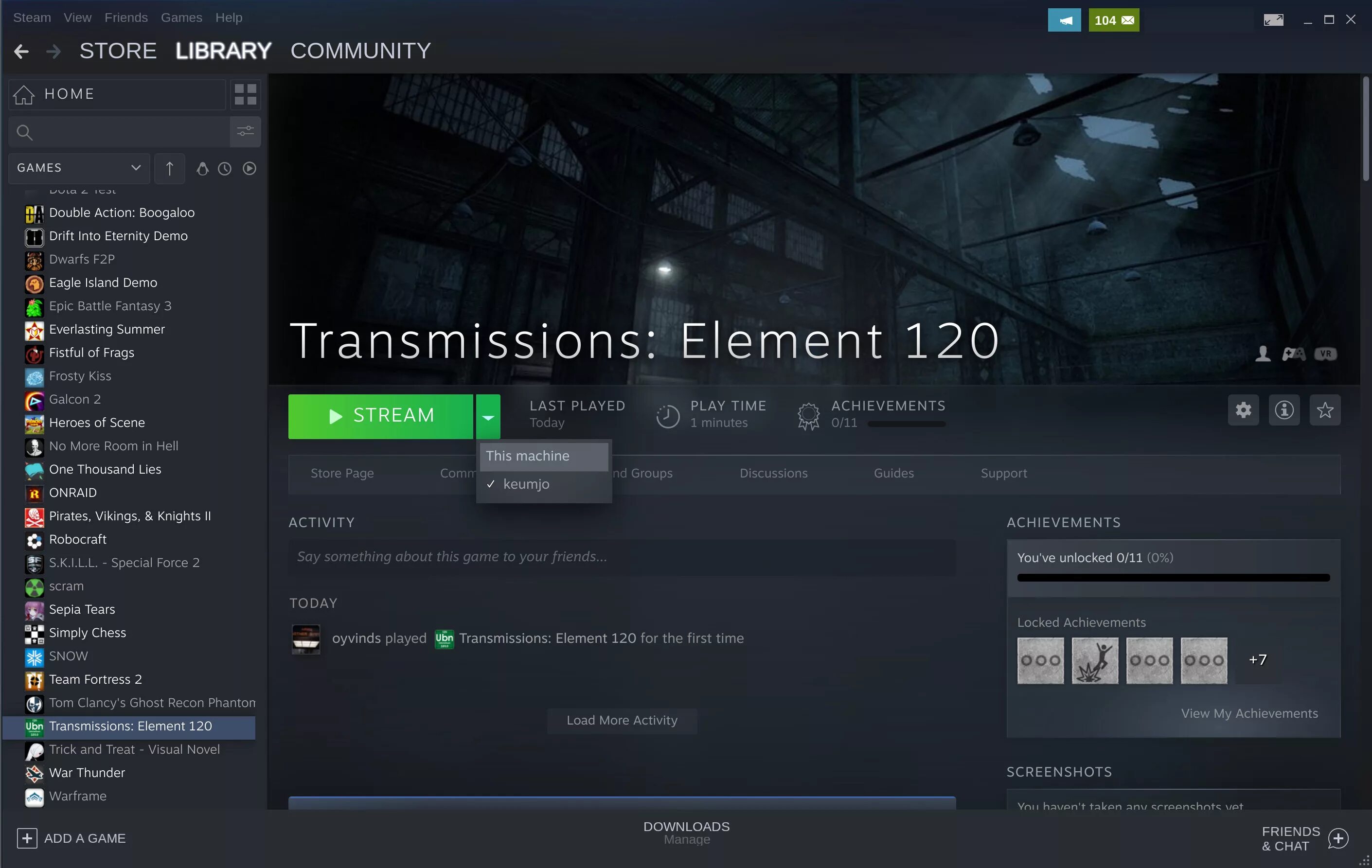The width and height of the screenshot is (1372, 868).
Task: Open the View menu
Action: pos(77,18)
